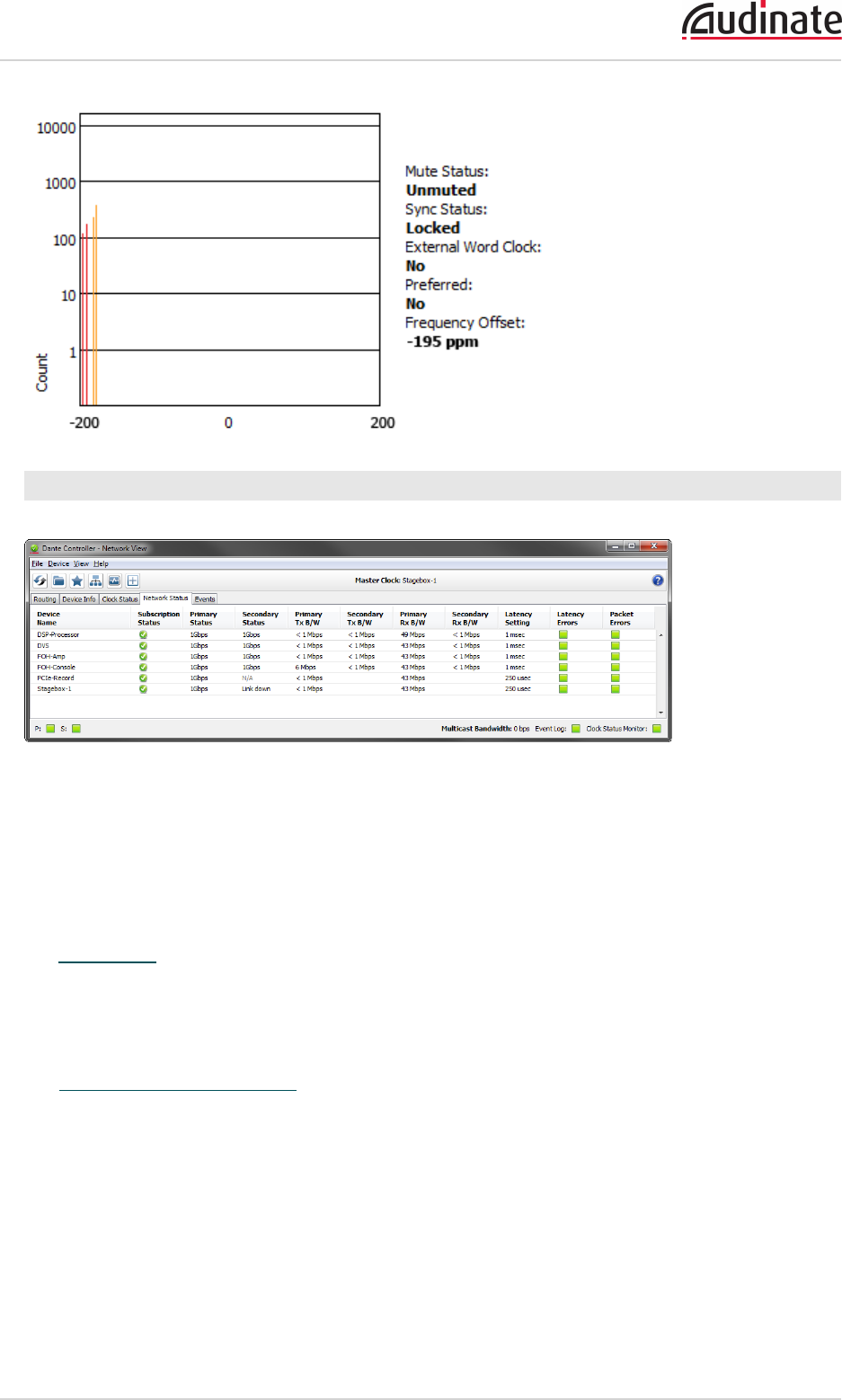
Task: Click FOH-Amp latency errors green indicator
Action: [x=563, y=656]
